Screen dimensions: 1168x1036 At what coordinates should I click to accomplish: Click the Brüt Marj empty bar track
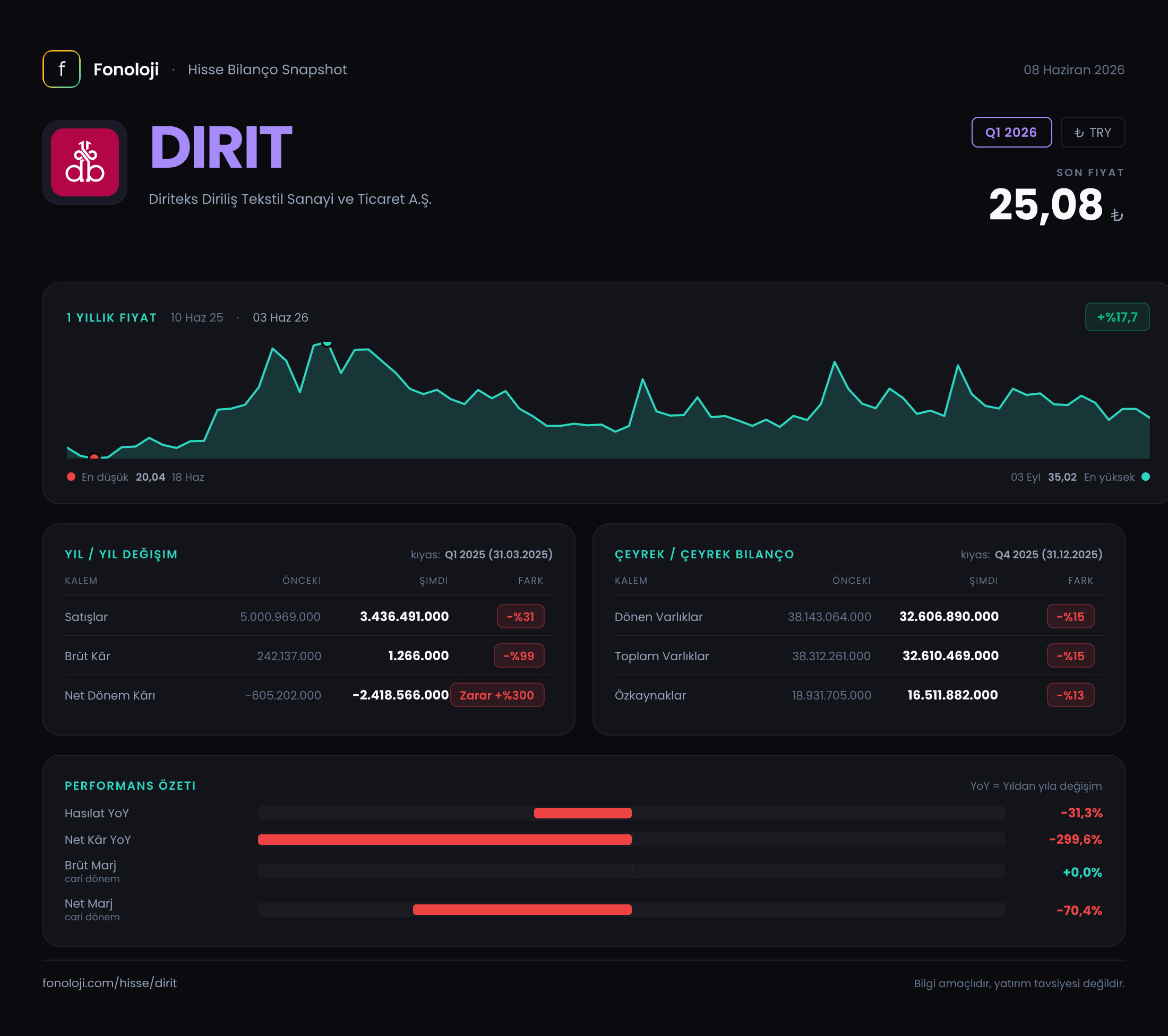tap(631, 871)
